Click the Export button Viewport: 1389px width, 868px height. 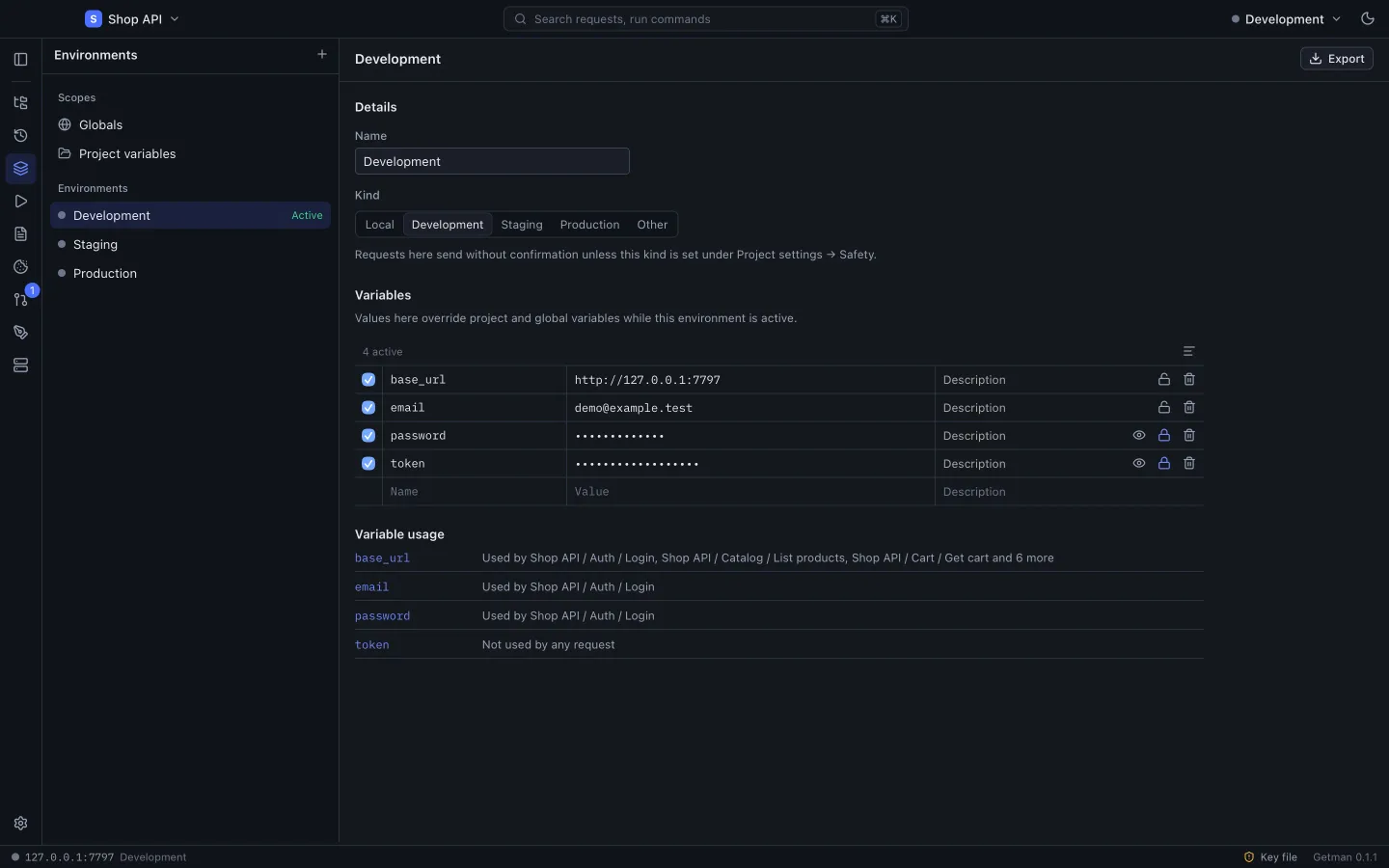click(x=1337, y=59)
